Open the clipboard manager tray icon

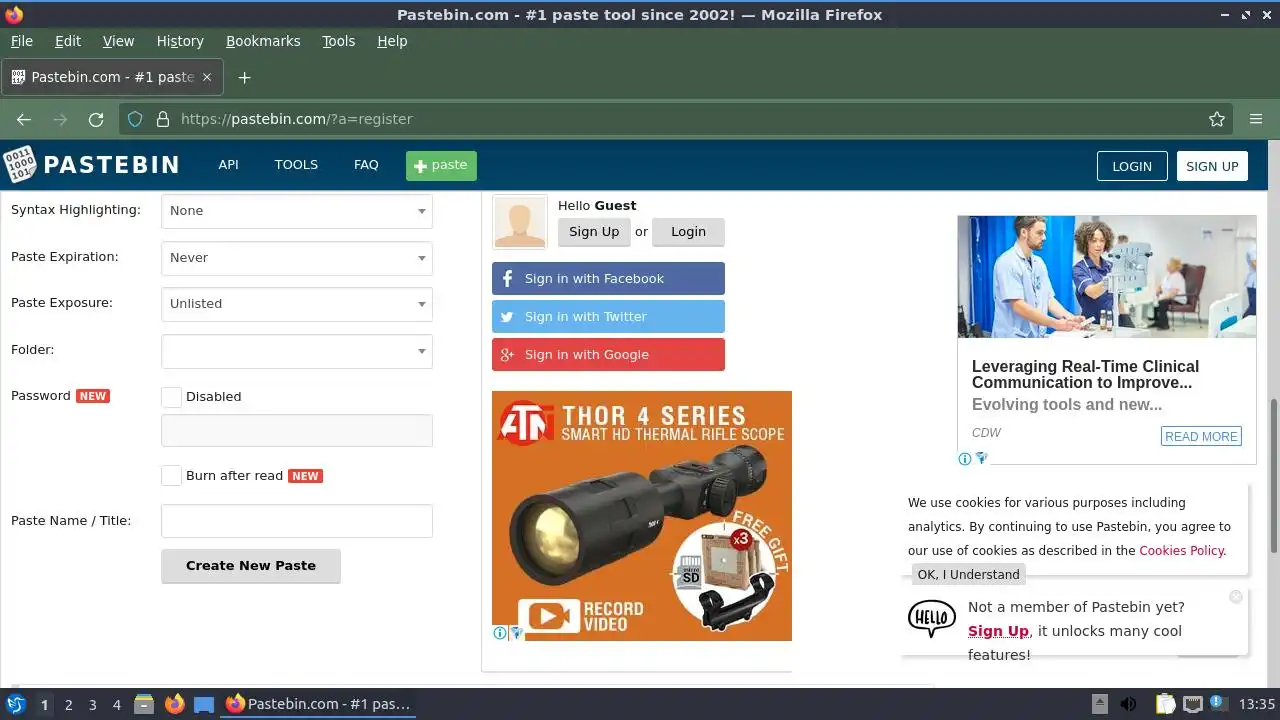click(1165, 704)
